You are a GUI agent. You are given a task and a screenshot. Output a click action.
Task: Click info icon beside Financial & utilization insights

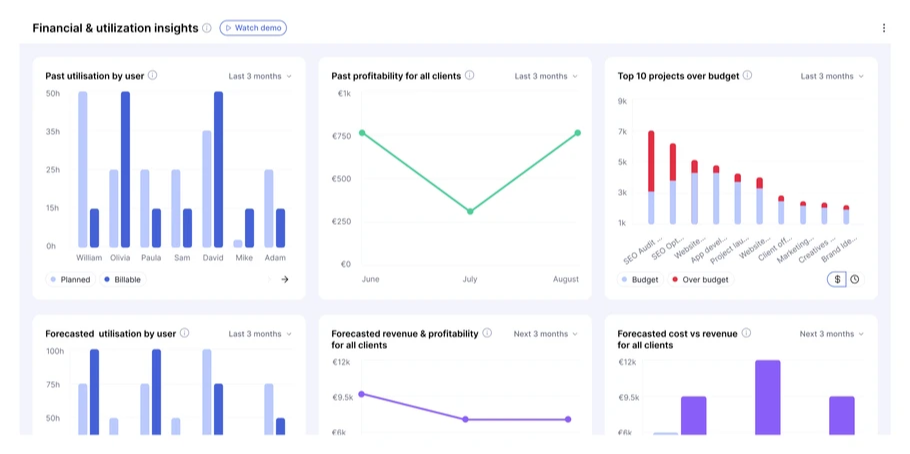207,28
